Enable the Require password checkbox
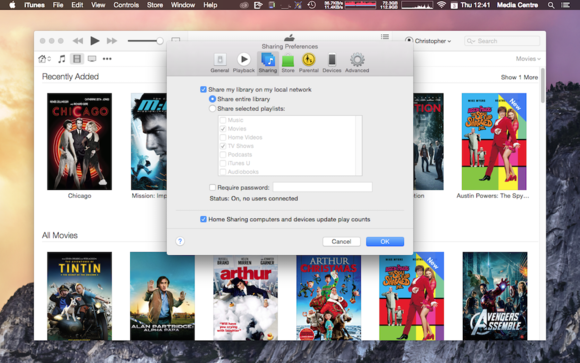Image resolution: width=580 pixels, height=363 pixels. coord(212,188)
